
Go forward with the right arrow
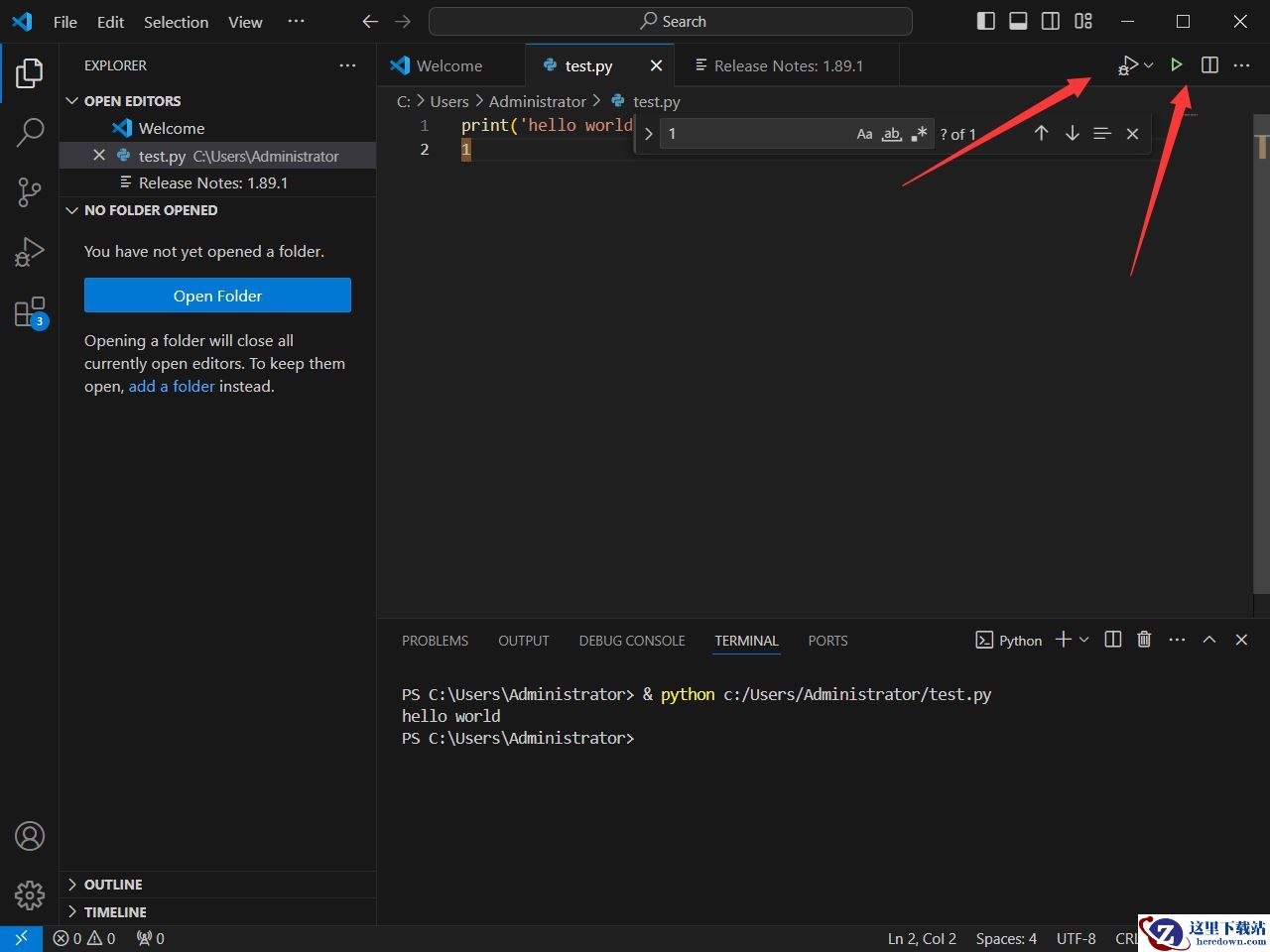(x=402, y=21)
